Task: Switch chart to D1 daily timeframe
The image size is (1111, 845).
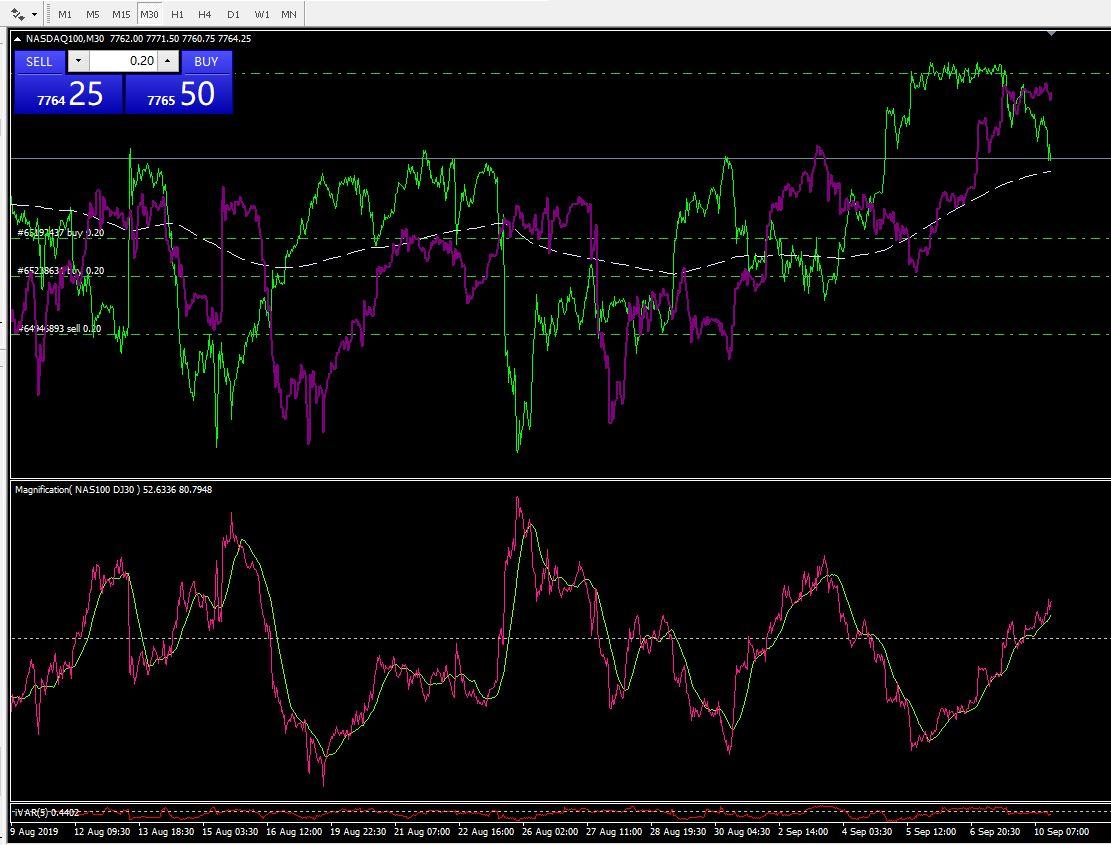Action: [233, 14]
